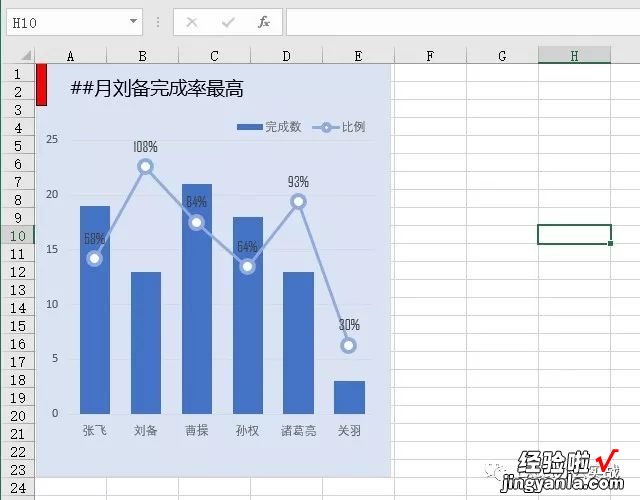Expand the Name Box dropdown arrow
The width and height of the screenshot is (640, 500).
(x=133, y=21)
